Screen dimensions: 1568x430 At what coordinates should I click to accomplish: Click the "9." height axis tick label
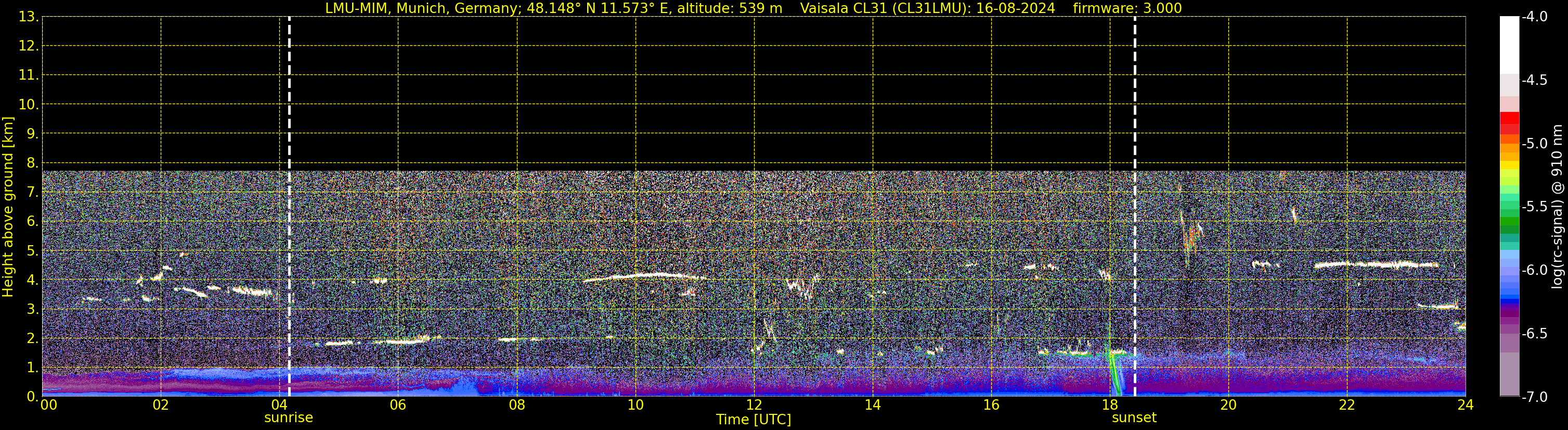click(32, 133)
